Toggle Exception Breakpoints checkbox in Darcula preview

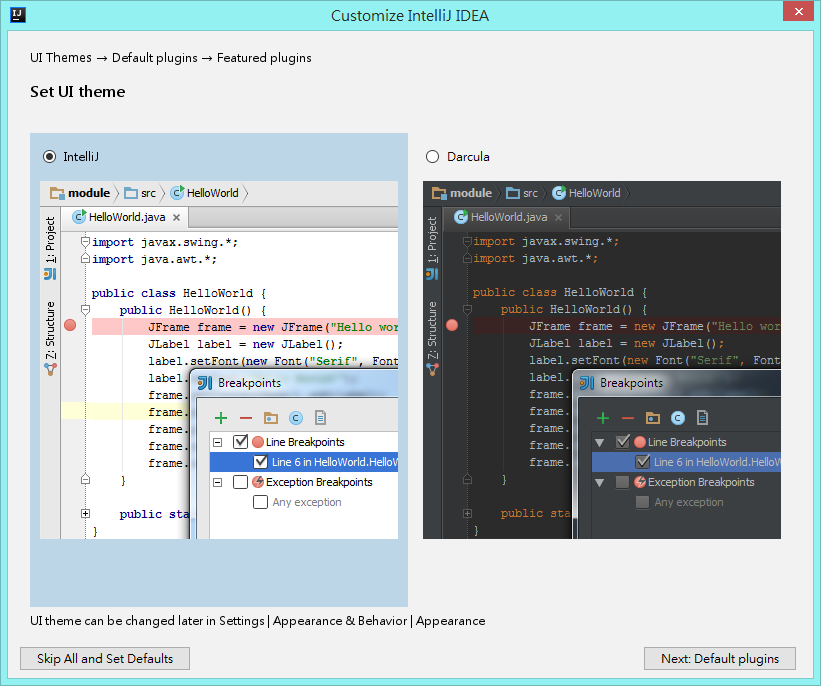[x=623, y=482]
